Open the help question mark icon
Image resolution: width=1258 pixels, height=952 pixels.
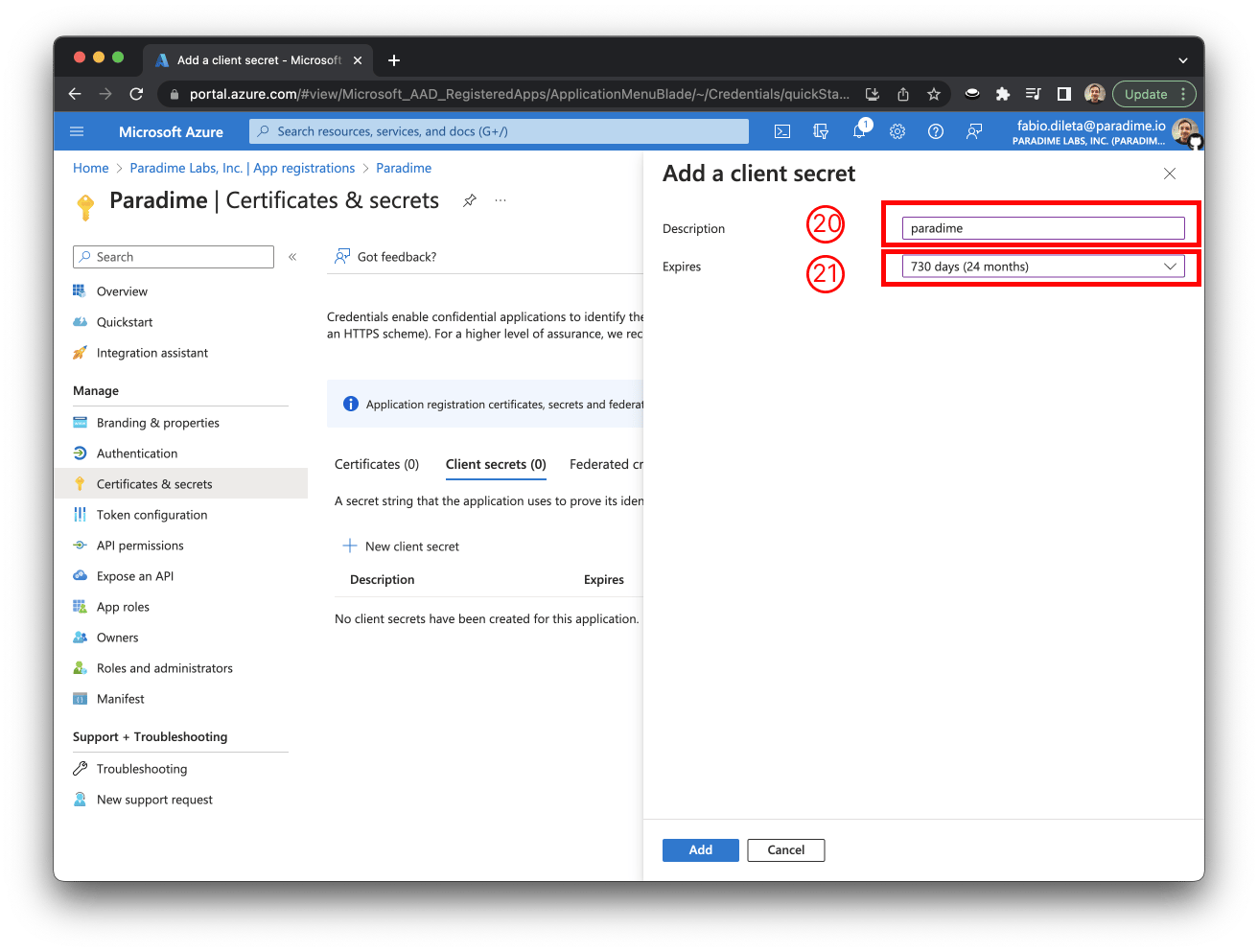(x=936, y=131)
